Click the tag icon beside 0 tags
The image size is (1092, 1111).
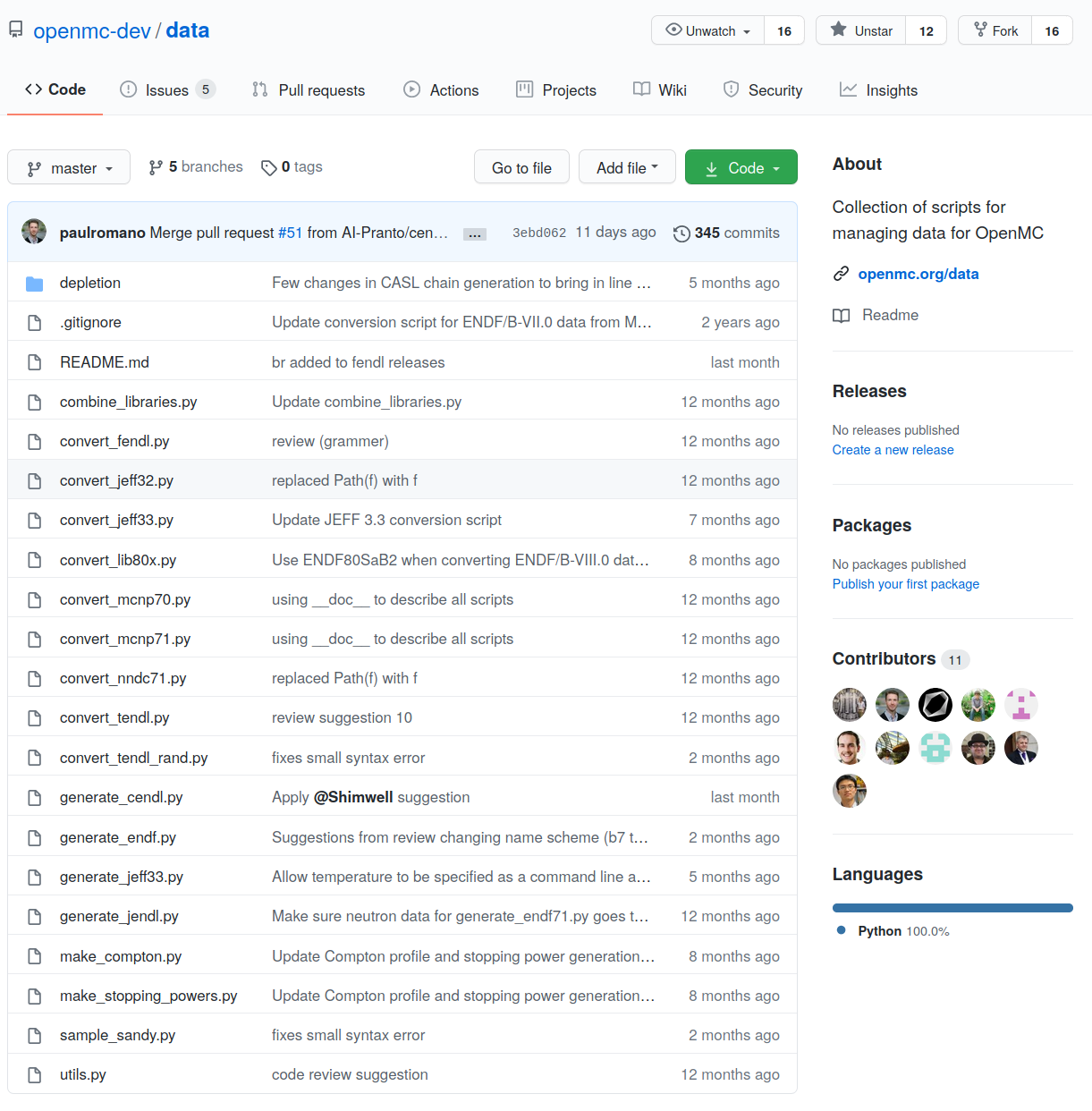[268, 167]
